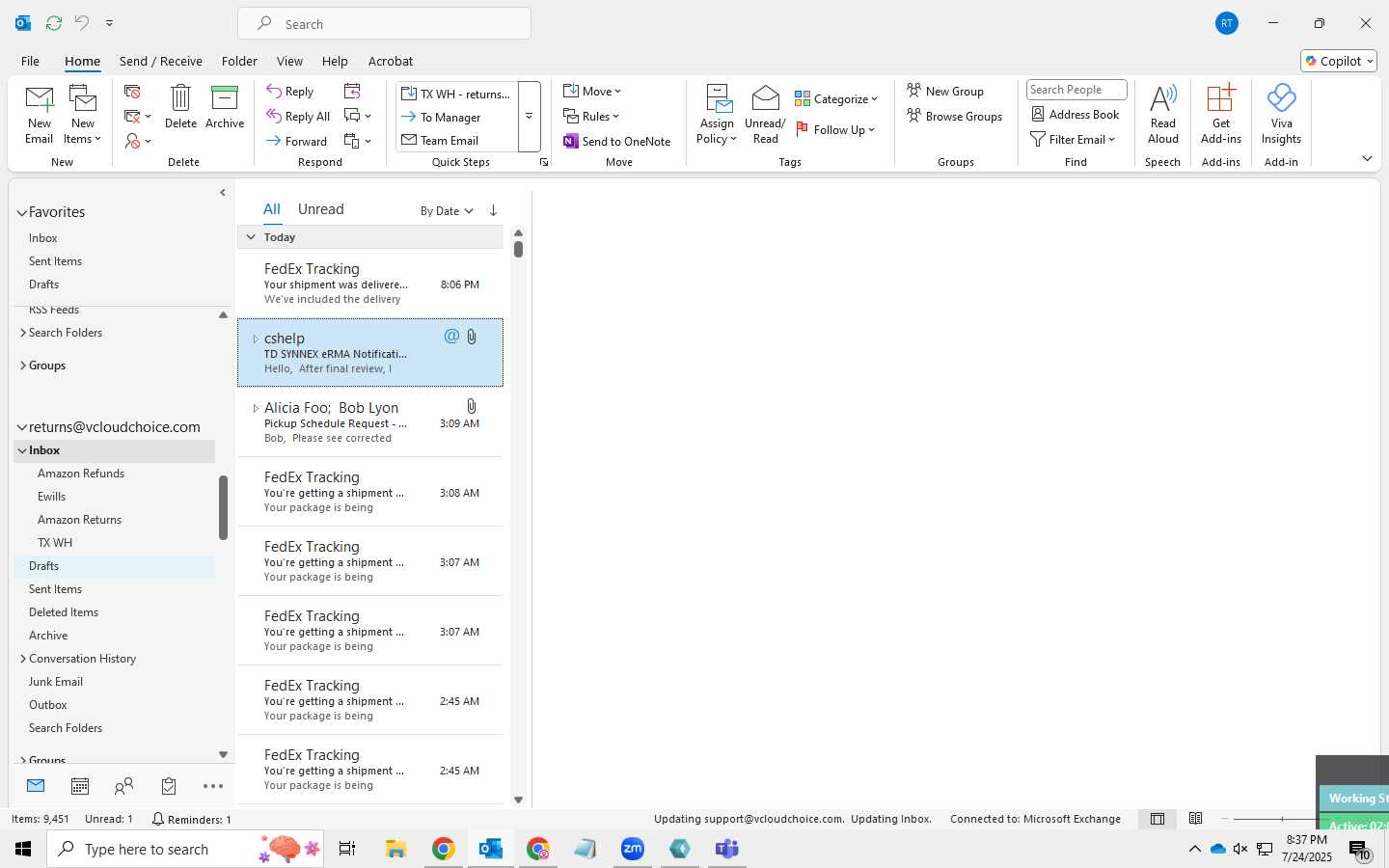Send message to OneNote
This screenshot has height=868, width=1389.
617,141
